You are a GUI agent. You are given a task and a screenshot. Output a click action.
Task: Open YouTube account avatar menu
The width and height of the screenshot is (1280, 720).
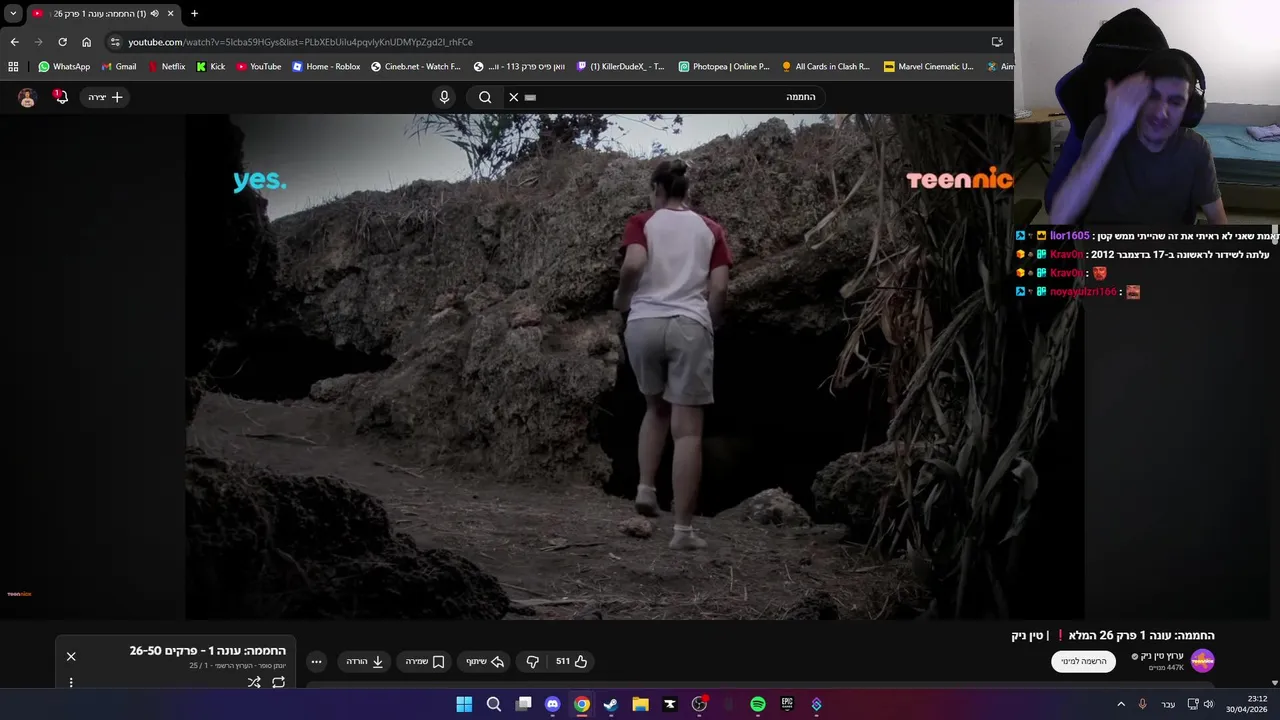click(27, 97)
